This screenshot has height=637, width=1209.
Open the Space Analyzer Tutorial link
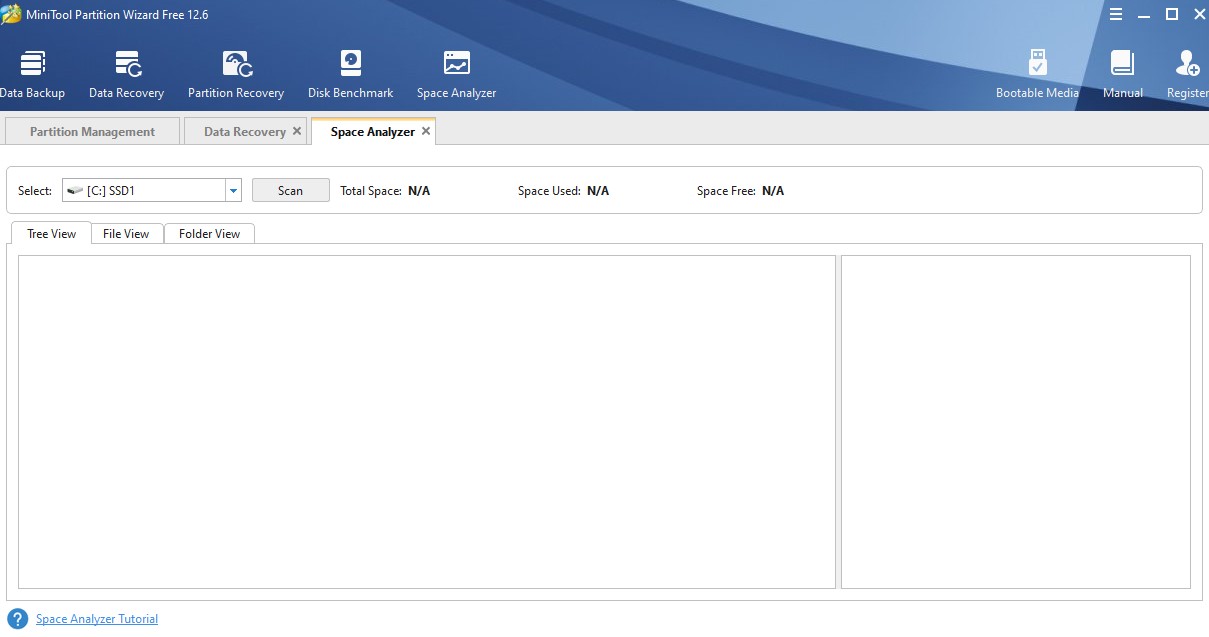[x=97, y=619]
